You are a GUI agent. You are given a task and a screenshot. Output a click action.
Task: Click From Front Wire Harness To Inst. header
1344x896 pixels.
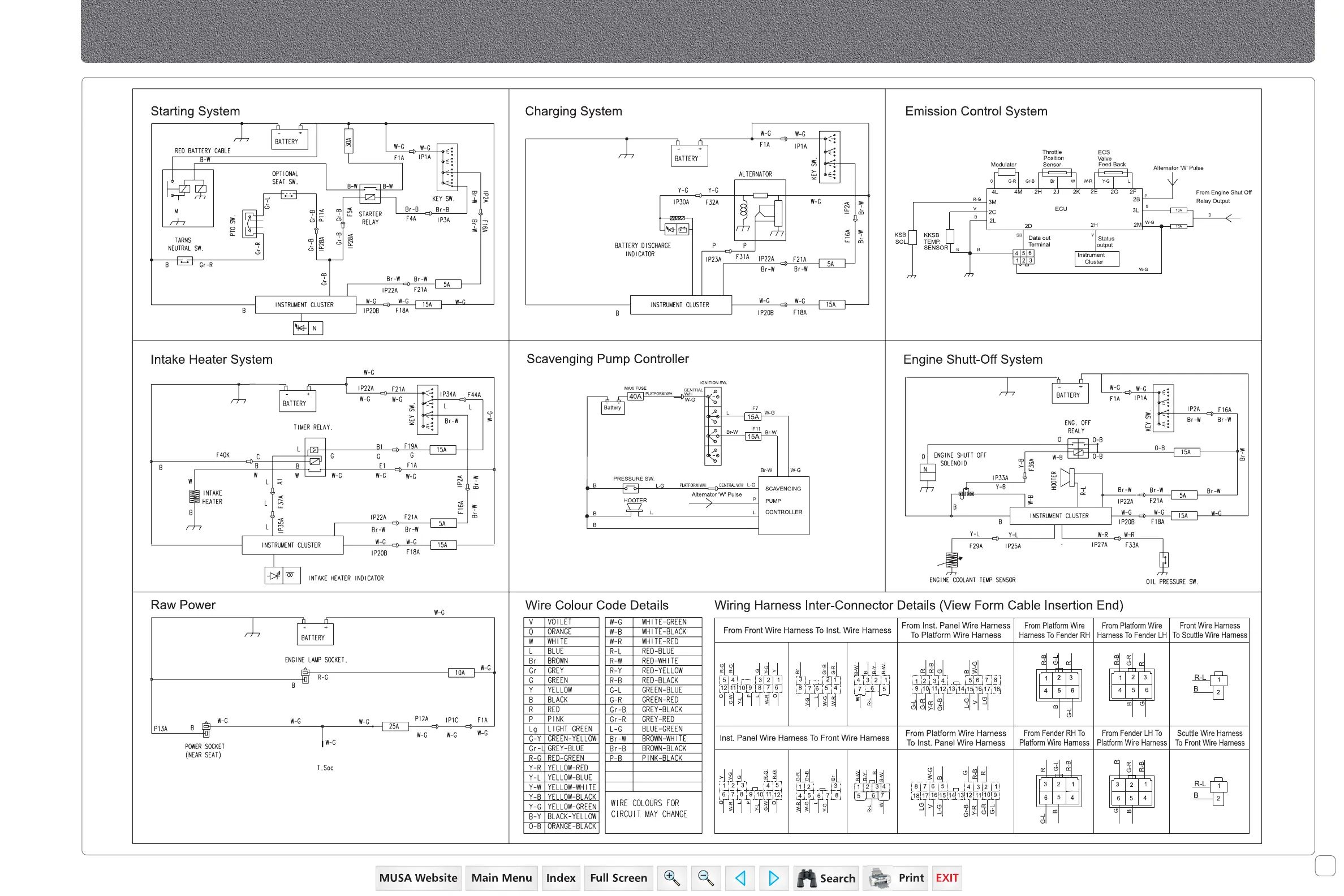click(806, 630)
